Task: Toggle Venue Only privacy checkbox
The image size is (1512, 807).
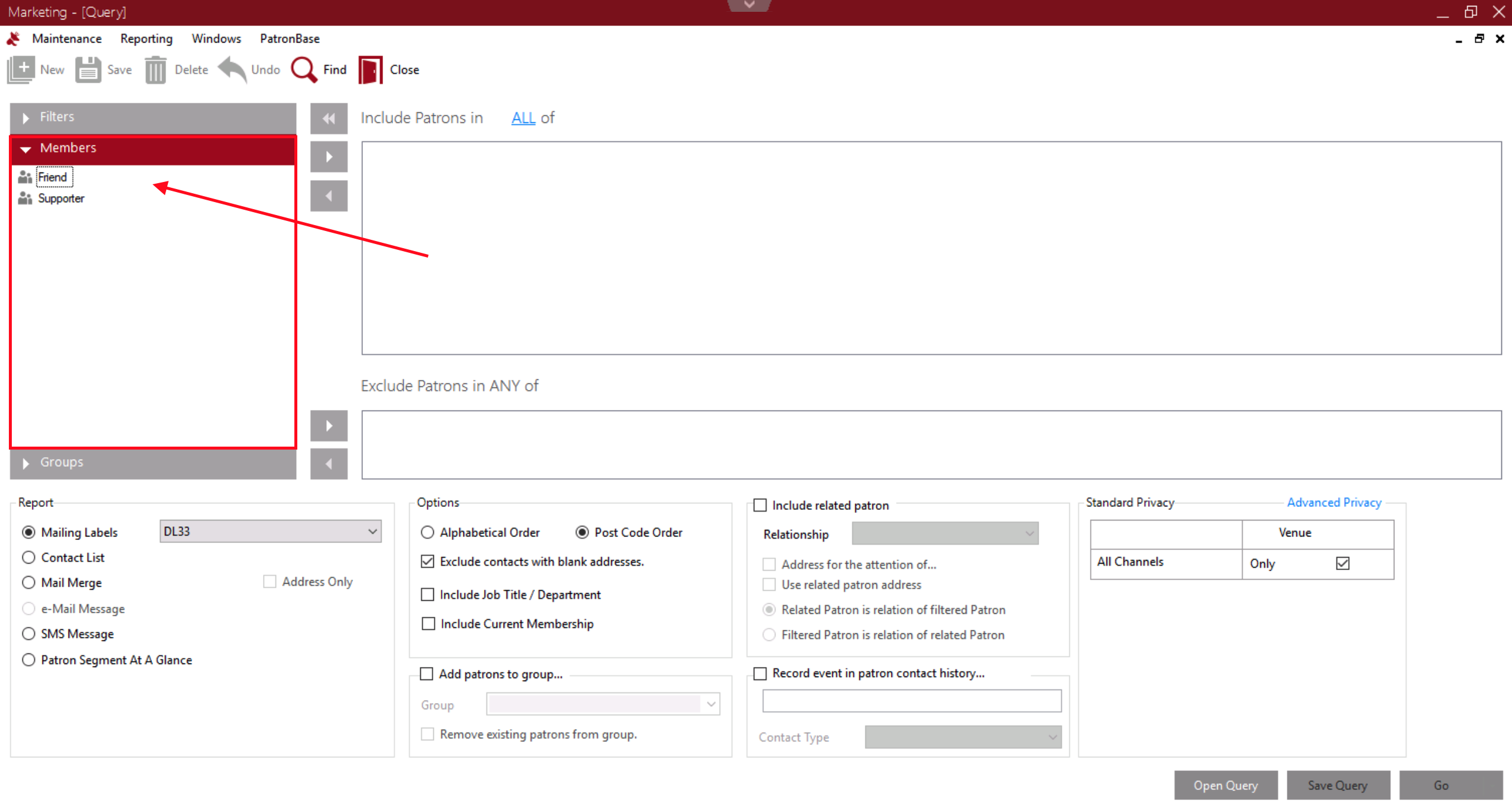Action: point(1342,563)
